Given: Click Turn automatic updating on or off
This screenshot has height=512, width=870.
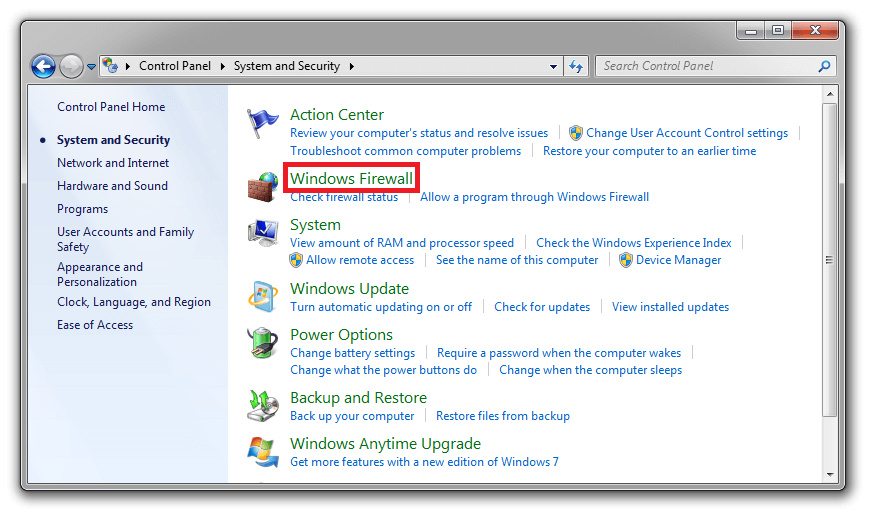Looking at the screenshot, I should 381,307.
